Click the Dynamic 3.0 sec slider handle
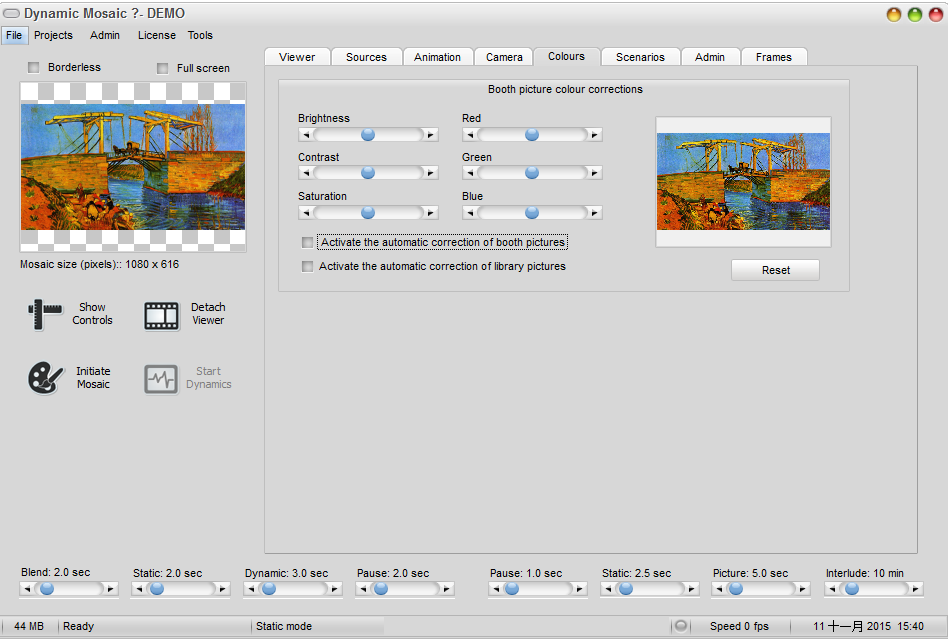The height and width of the screenshot is (639, 948). coord(268,589)
